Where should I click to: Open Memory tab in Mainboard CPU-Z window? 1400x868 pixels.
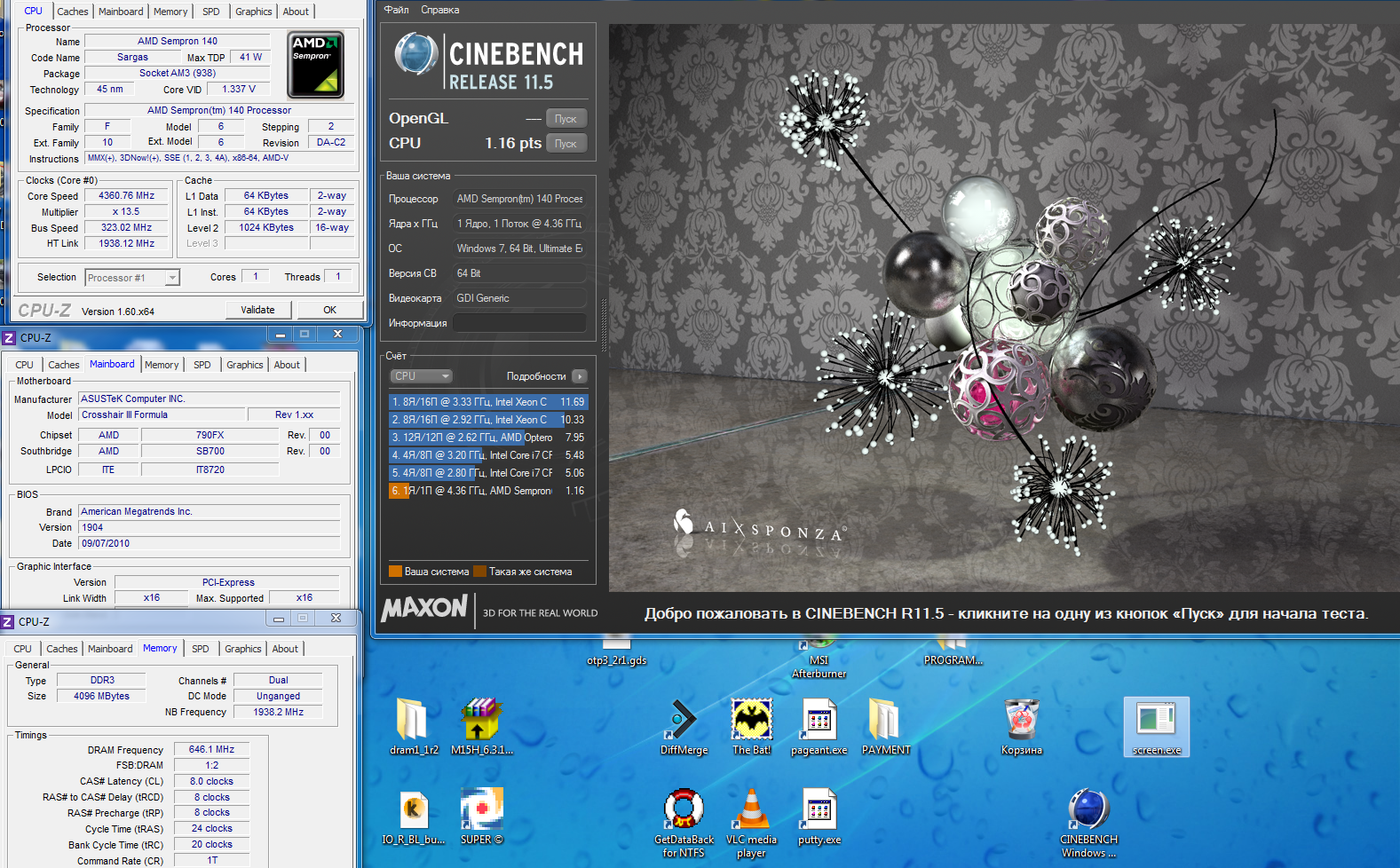coord(162,365)
